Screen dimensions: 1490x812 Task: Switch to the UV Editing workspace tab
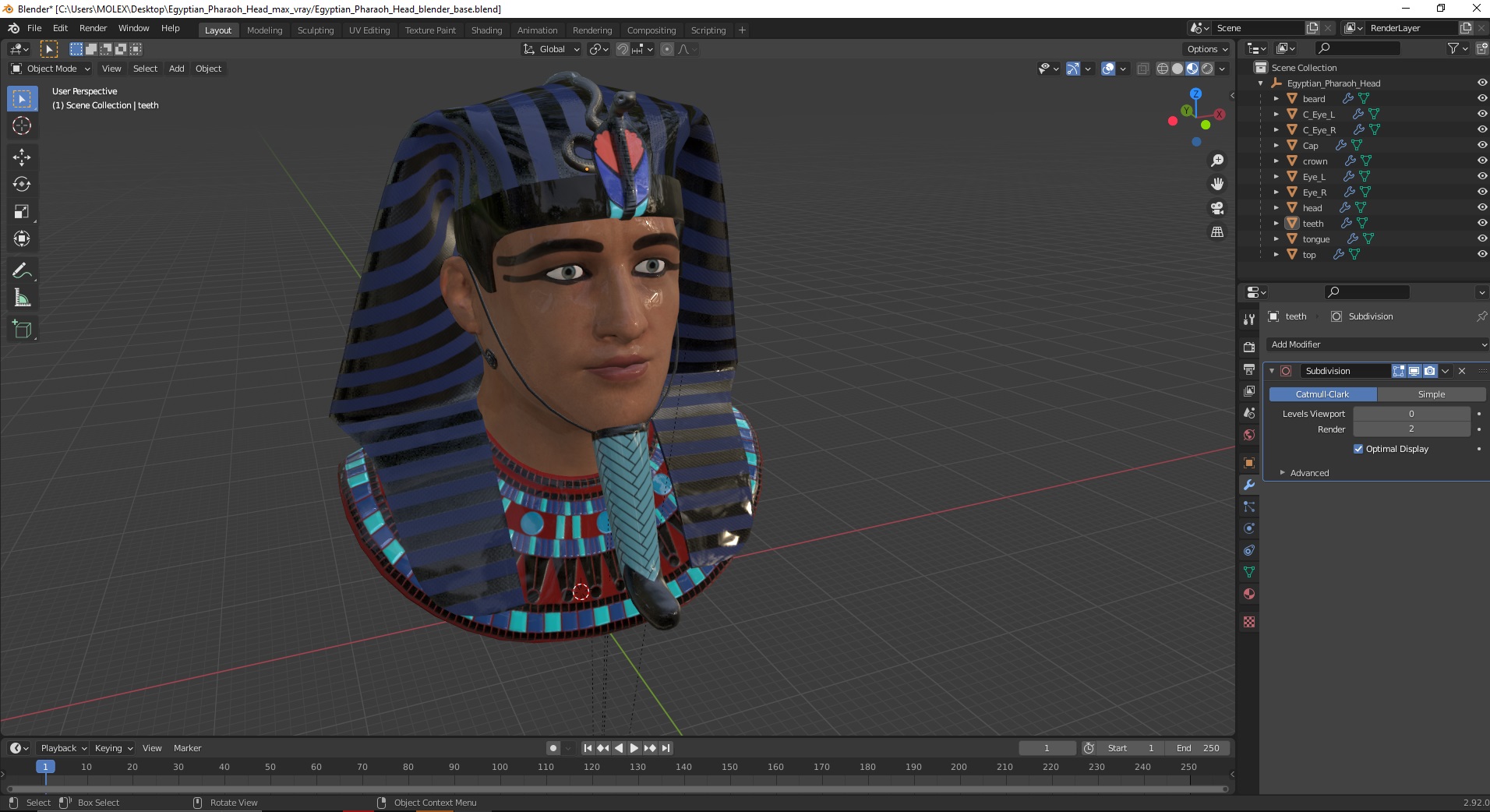click(369, 30)
